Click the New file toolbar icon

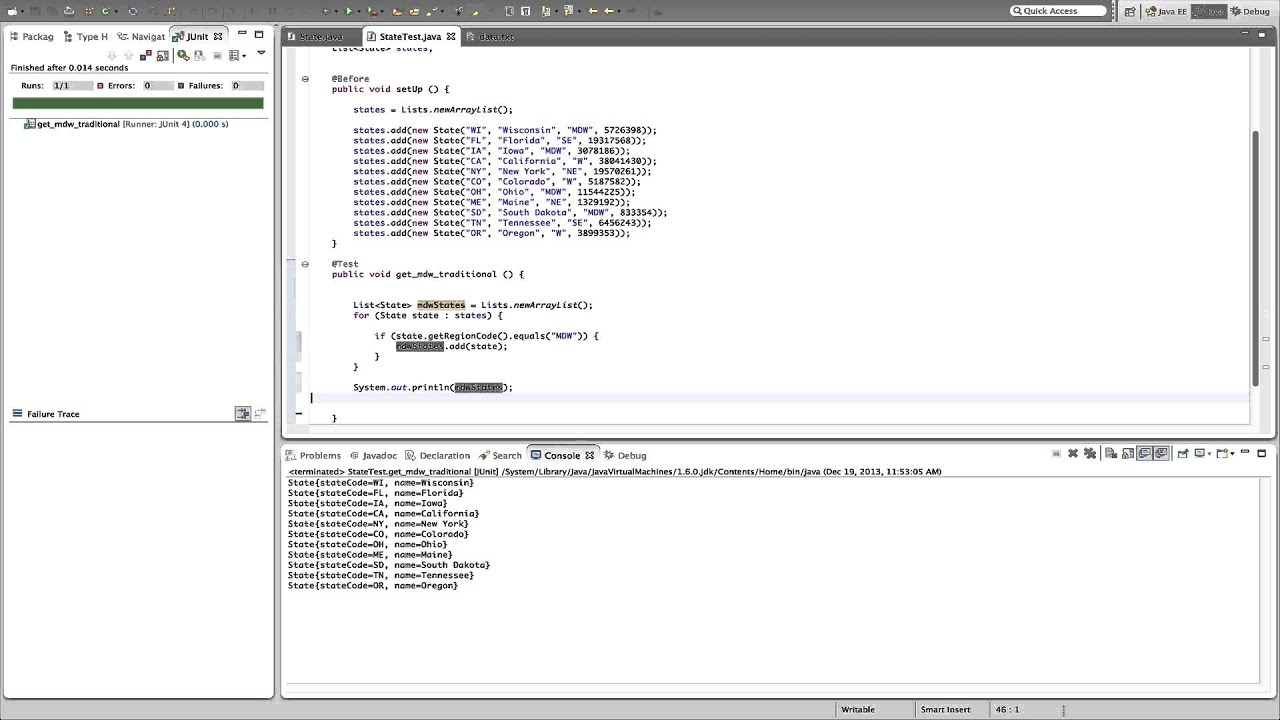click(x=11, y=11)
